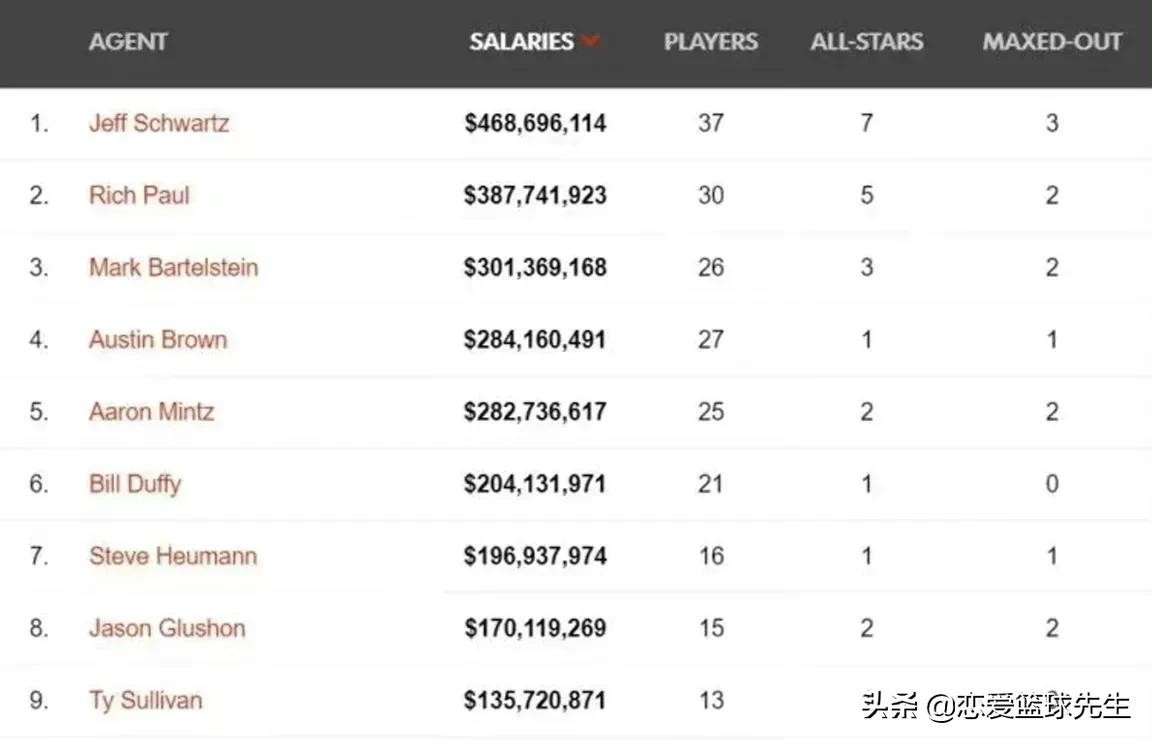Screen dimensions: 1152x742
Task: View Austin Brown's agent details
Action: pyautogui.click(x=158, y=339)
